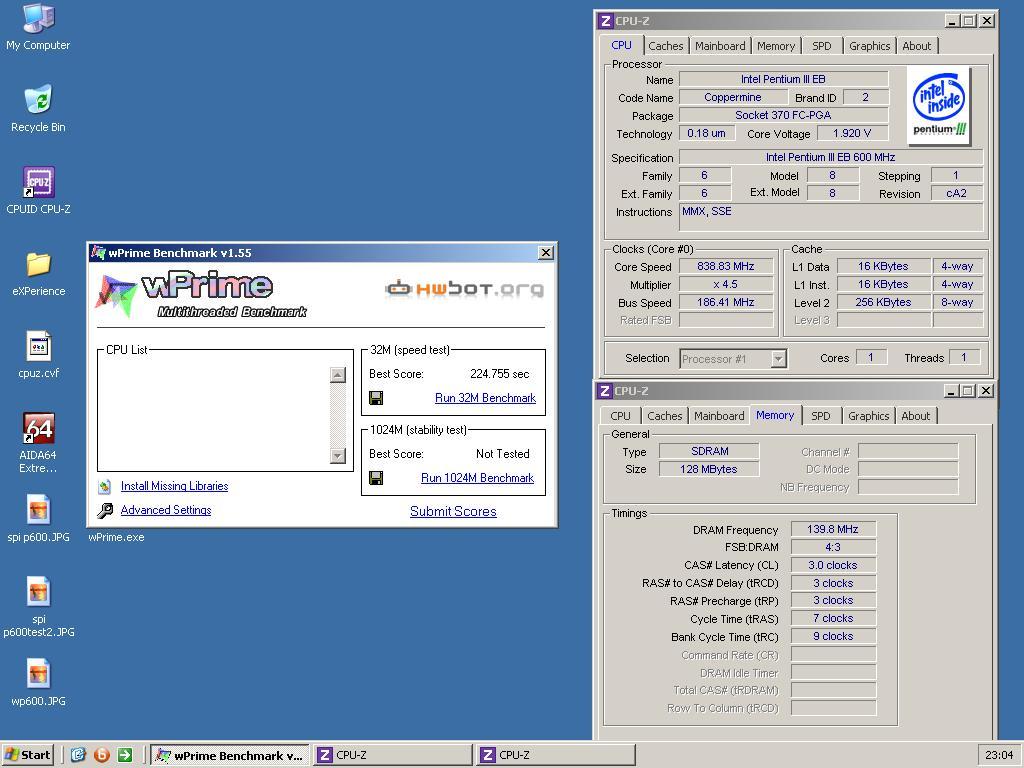Screen dimensions: 1024x768
Task: Select Caches tab in lower CPU-Z window
Action: 664,416
